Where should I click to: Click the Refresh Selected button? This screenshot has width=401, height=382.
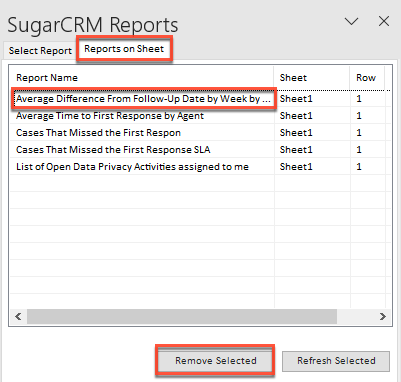[x=336, y=361]
